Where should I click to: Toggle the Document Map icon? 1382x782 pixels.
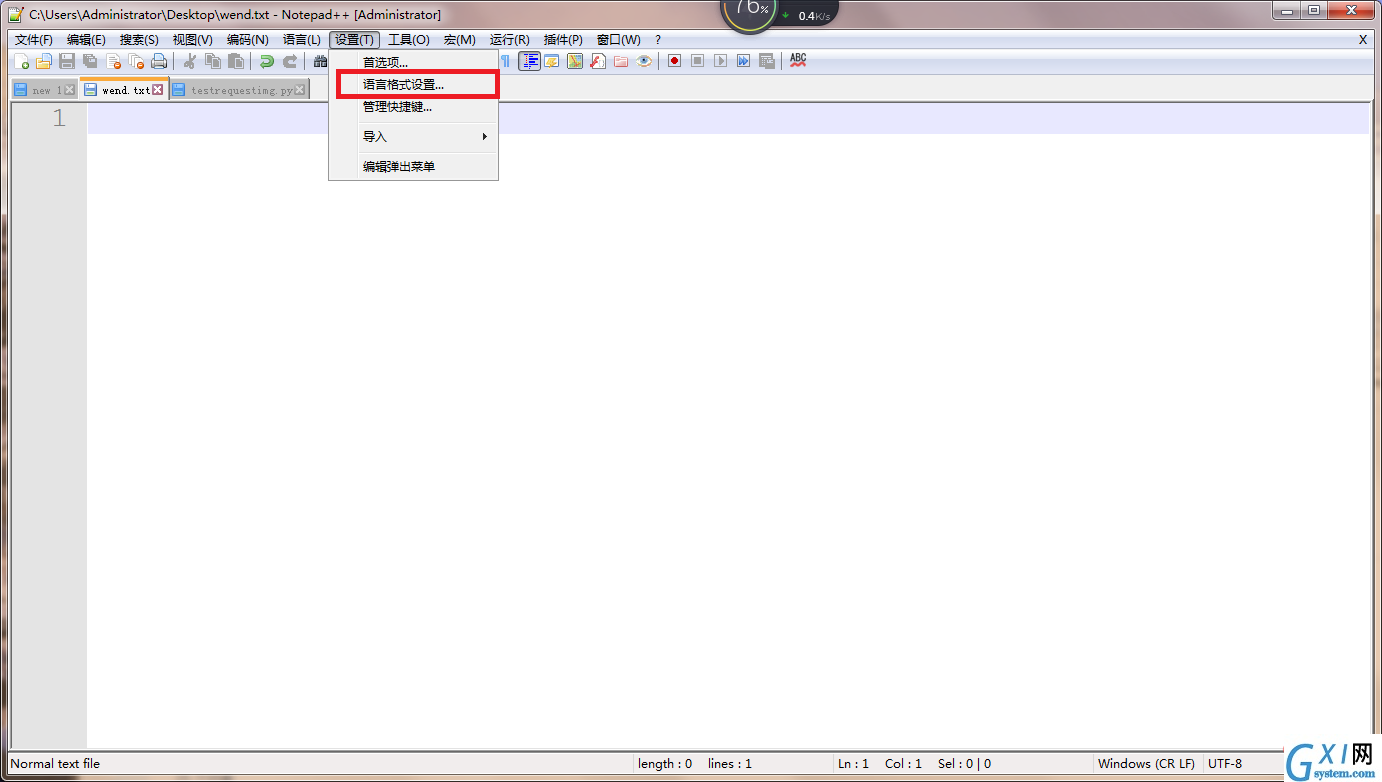575,61
